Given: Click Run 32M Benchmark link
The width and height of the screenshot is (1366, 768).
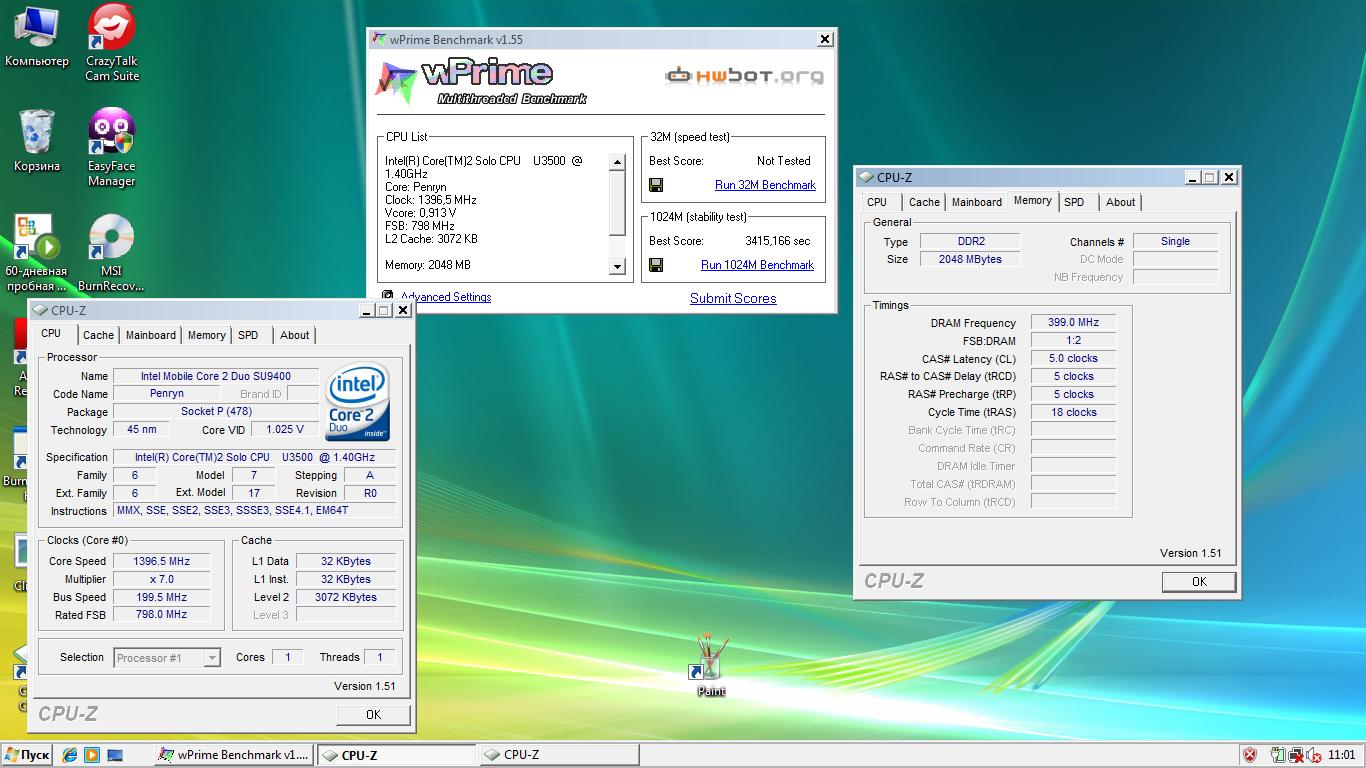Looking at the screenshot, I should tap(765, 185).
